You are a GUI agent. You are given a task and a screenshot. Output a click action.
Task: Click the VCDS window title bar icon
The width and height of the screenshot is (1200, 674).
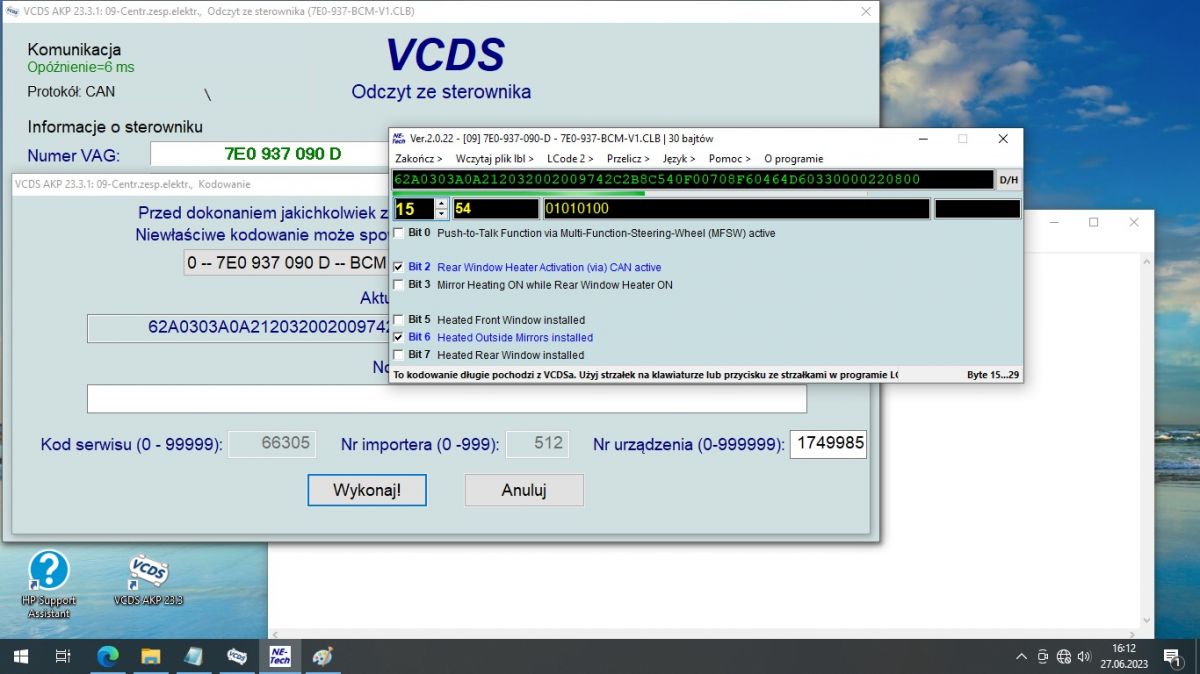[x=11, y=11]
